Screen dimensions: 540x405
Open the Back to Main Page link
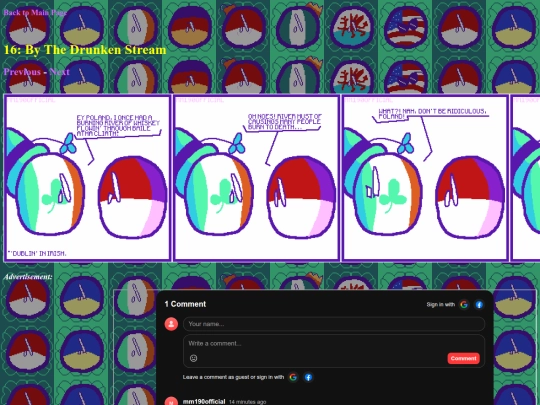pyautogui.click(x=35, y=12)
